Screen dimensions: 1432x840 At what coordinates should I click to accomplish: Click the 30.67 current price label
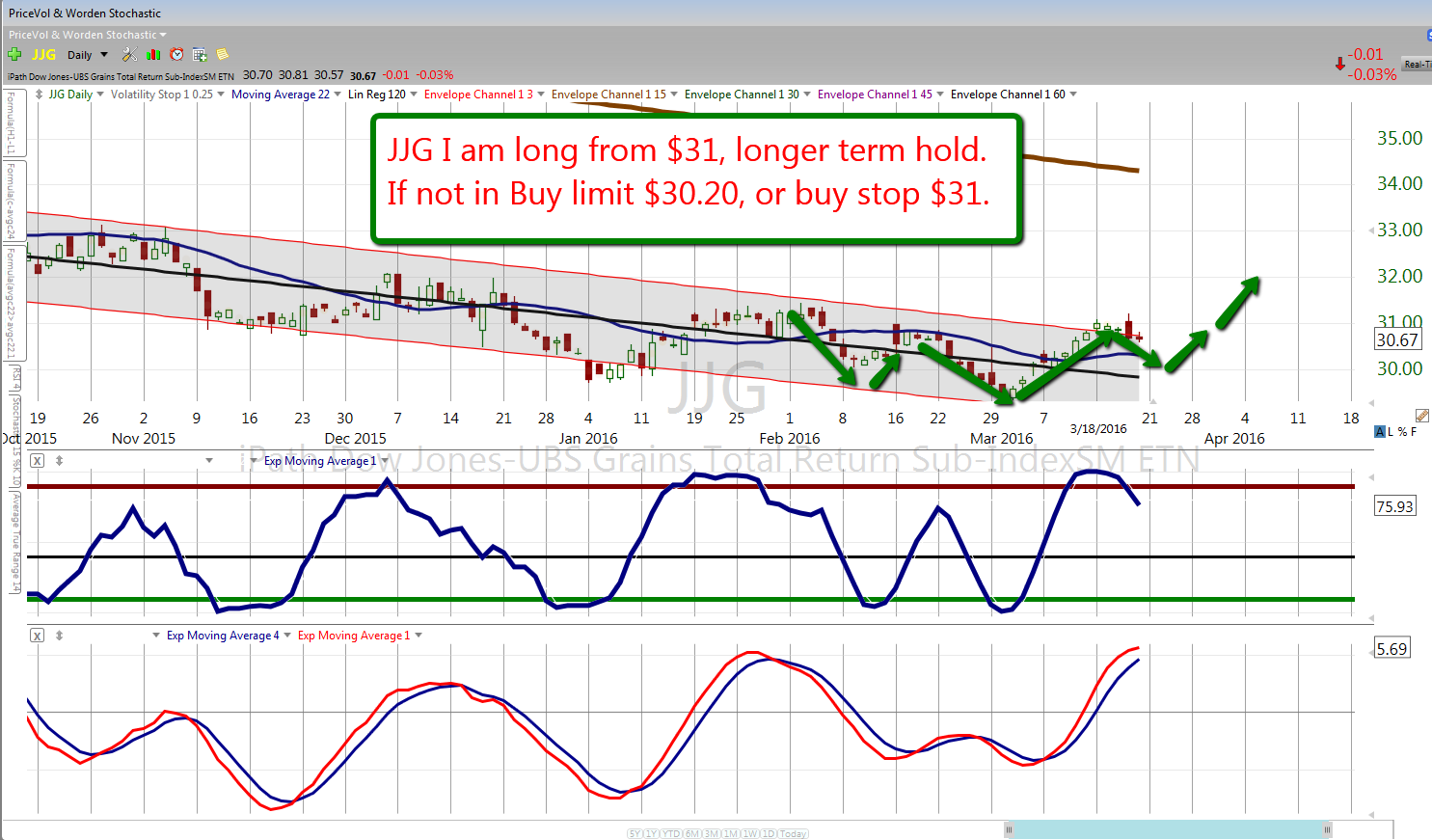tap(1397, 339)
